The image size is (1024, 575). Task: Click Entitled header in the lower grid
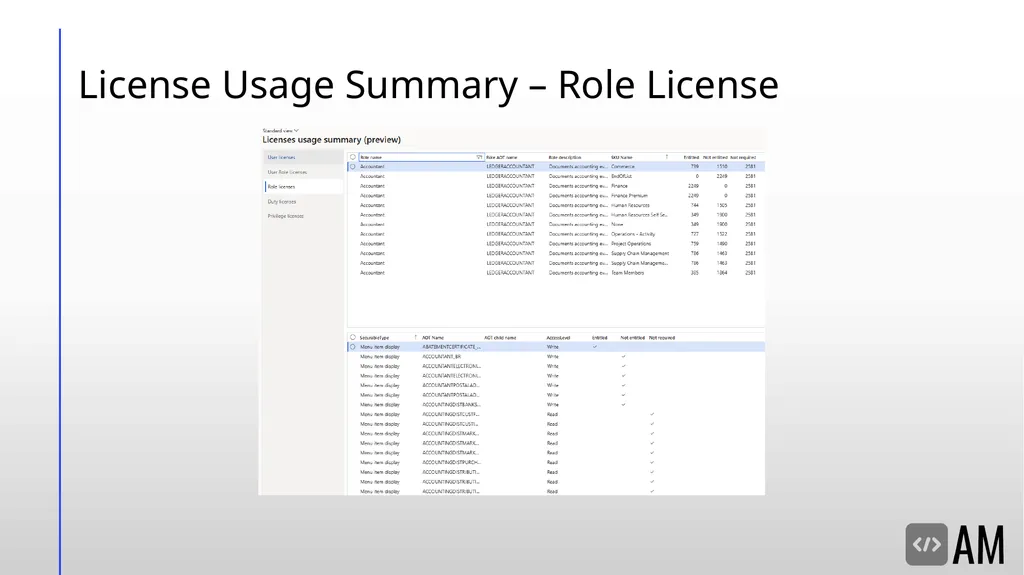(x=600, y=338)
